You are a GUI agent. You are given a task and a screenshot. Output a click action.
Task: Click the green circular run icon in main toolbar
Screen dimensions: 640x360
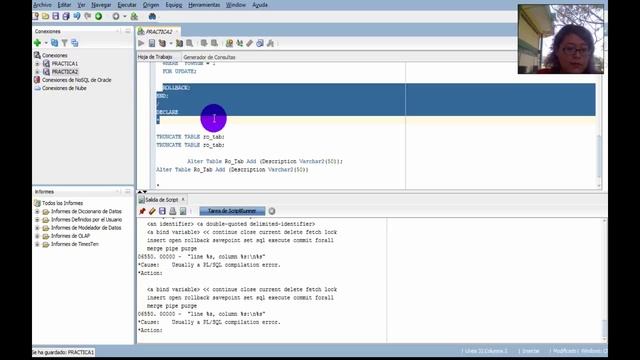click(98, 16)
